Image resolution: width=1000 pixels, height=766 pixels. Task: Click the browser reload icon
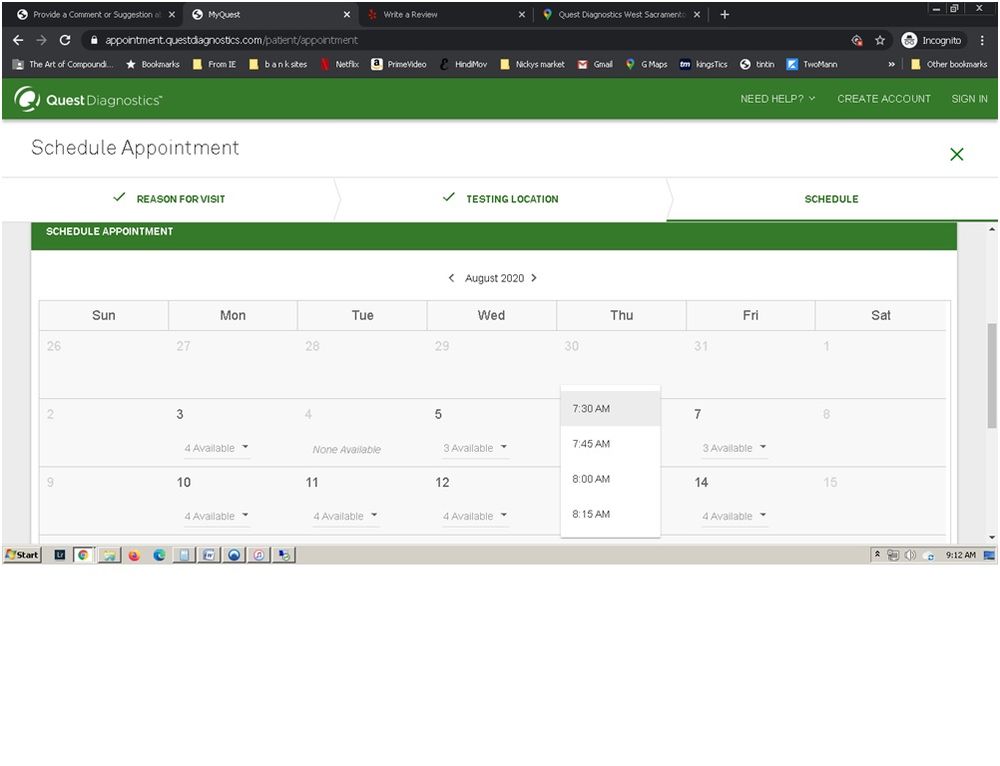pos(65,40)
